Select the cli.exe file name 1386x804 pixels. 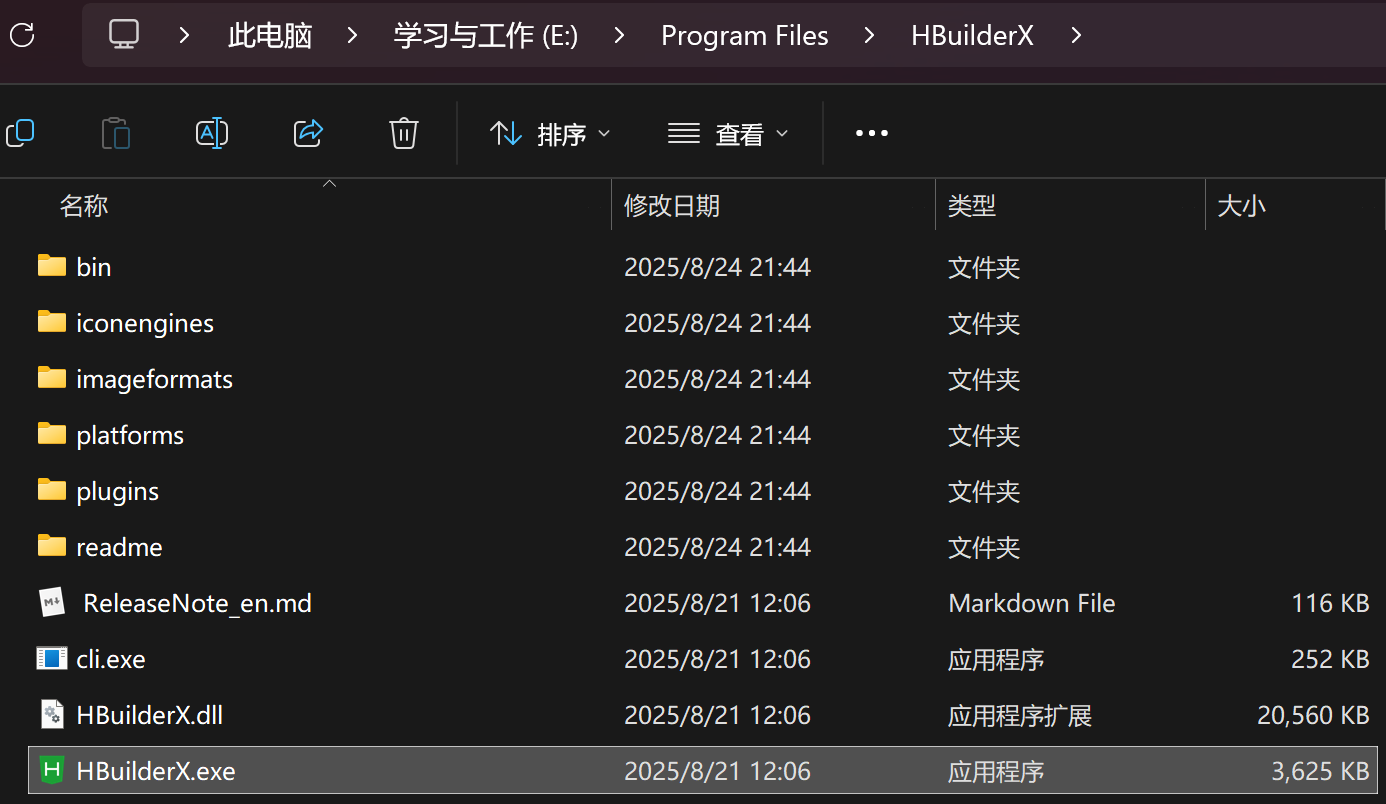(x=111, y=659)
